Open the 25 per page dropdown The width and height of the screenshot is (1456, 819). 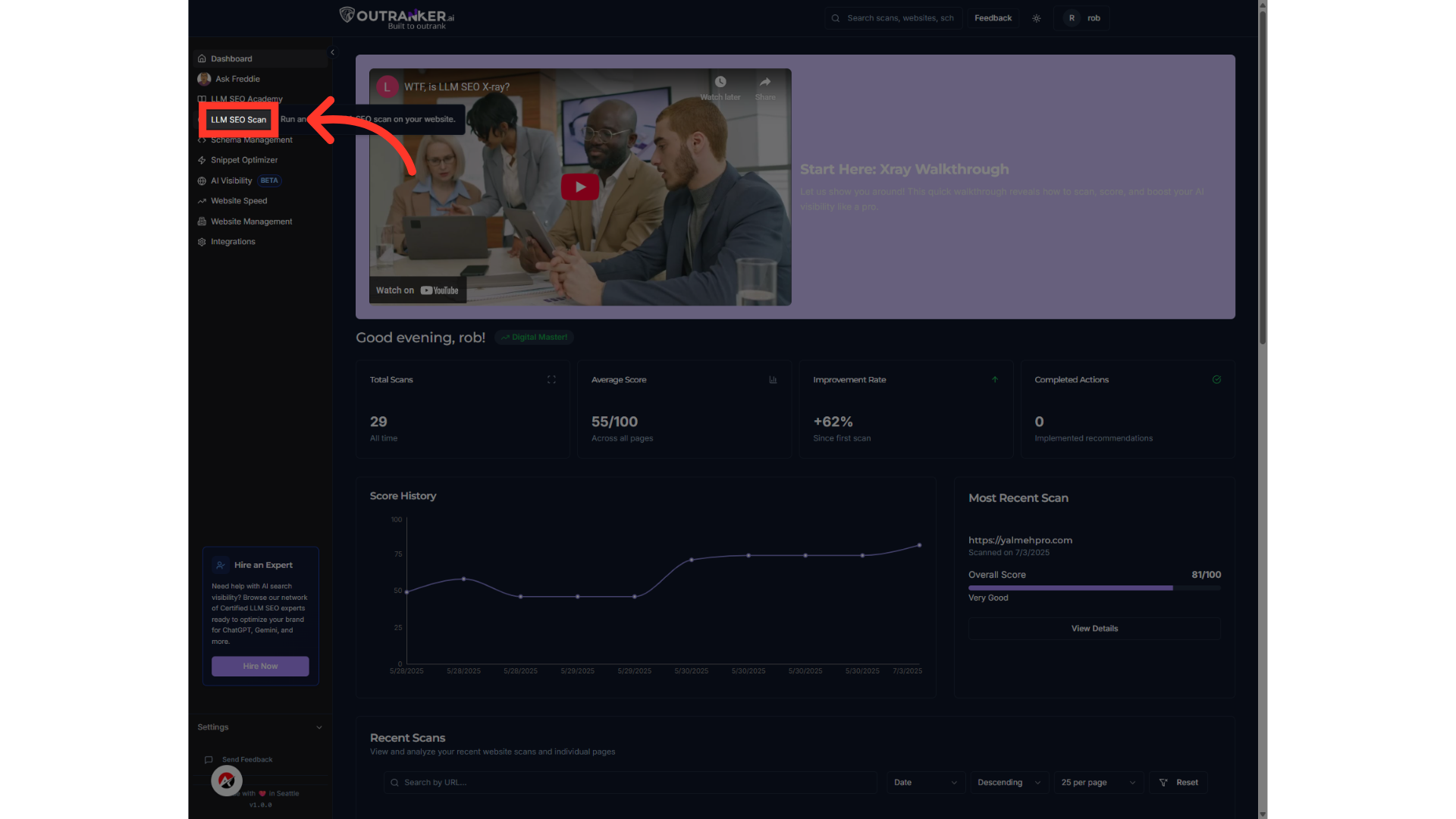point(1097,783)
